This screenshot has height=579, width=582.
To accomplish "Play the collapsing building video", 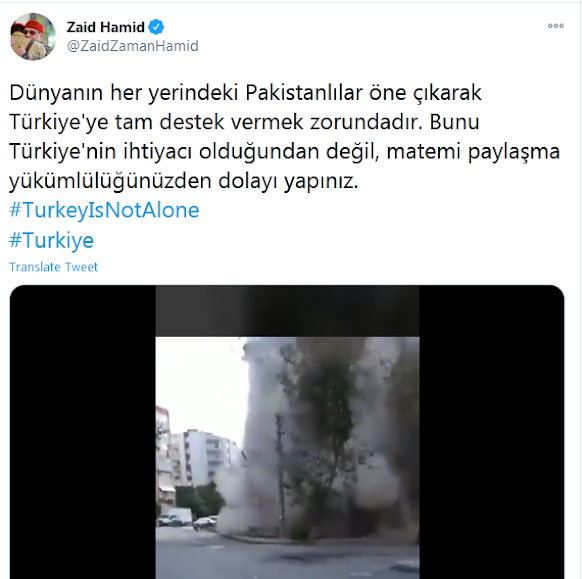I will 287,432.
